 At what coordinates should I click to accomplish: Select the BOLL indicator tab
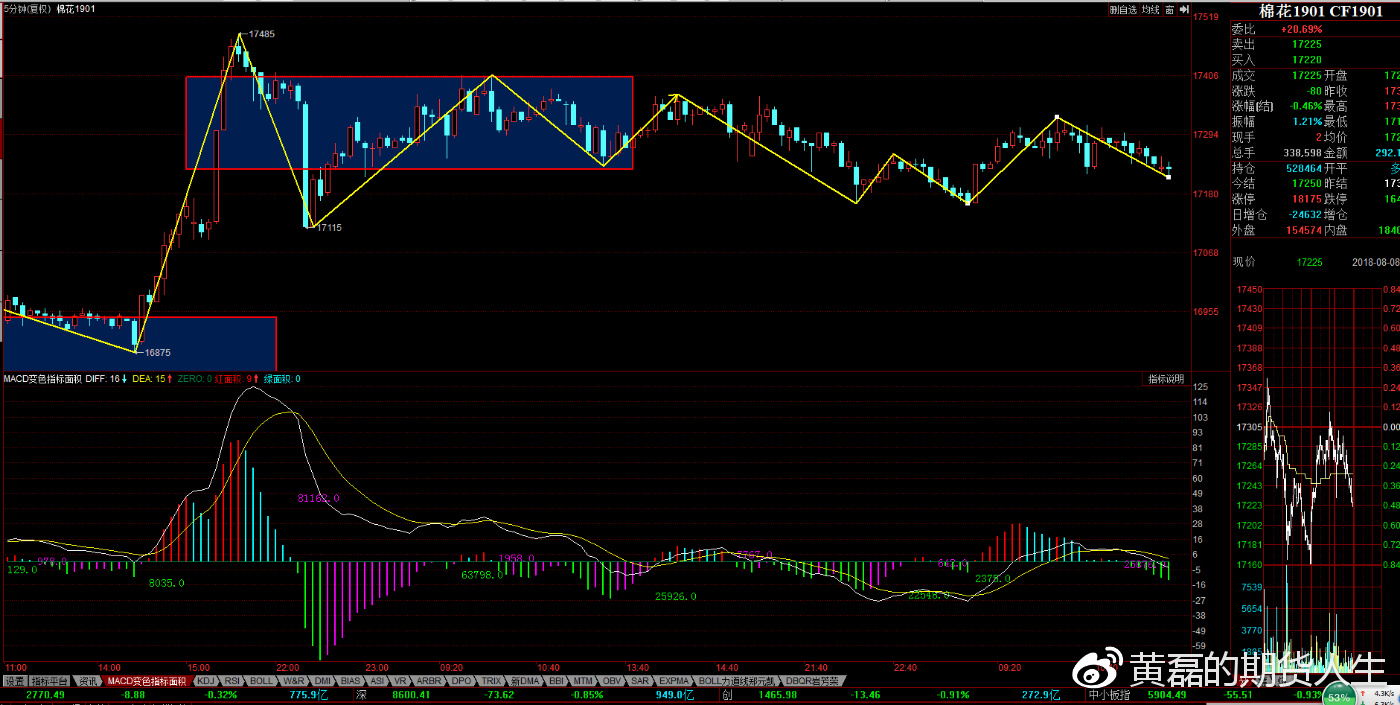pos(262,681)
